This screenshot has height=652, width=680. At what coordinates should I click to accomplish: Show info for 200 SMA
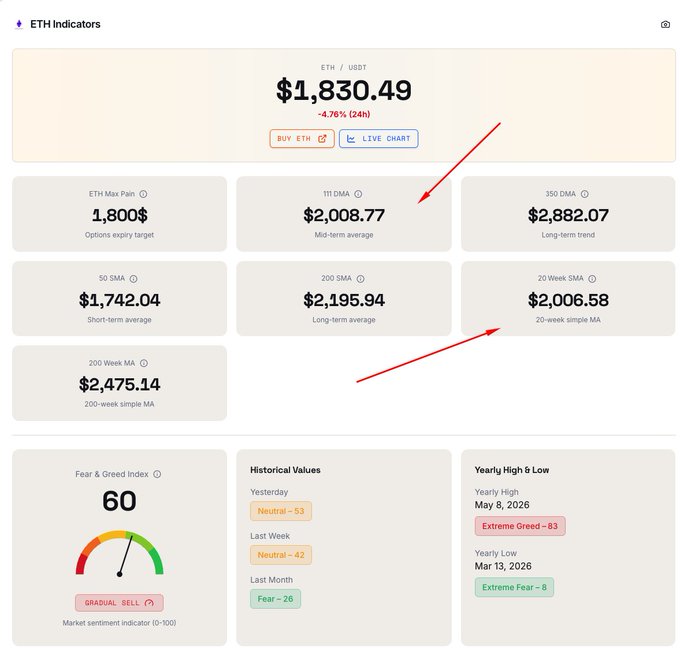coord(360,278)
